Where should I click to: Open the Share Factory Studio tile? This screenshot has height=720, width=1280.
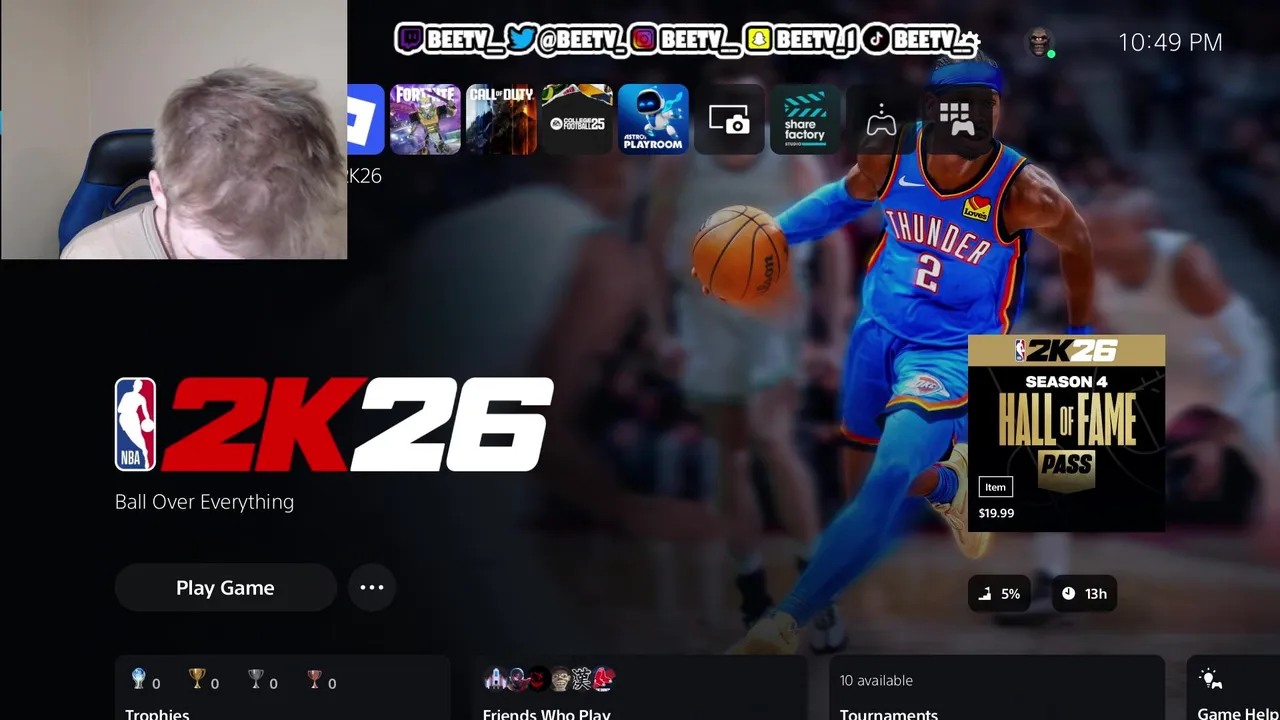[x=805, y=119]
